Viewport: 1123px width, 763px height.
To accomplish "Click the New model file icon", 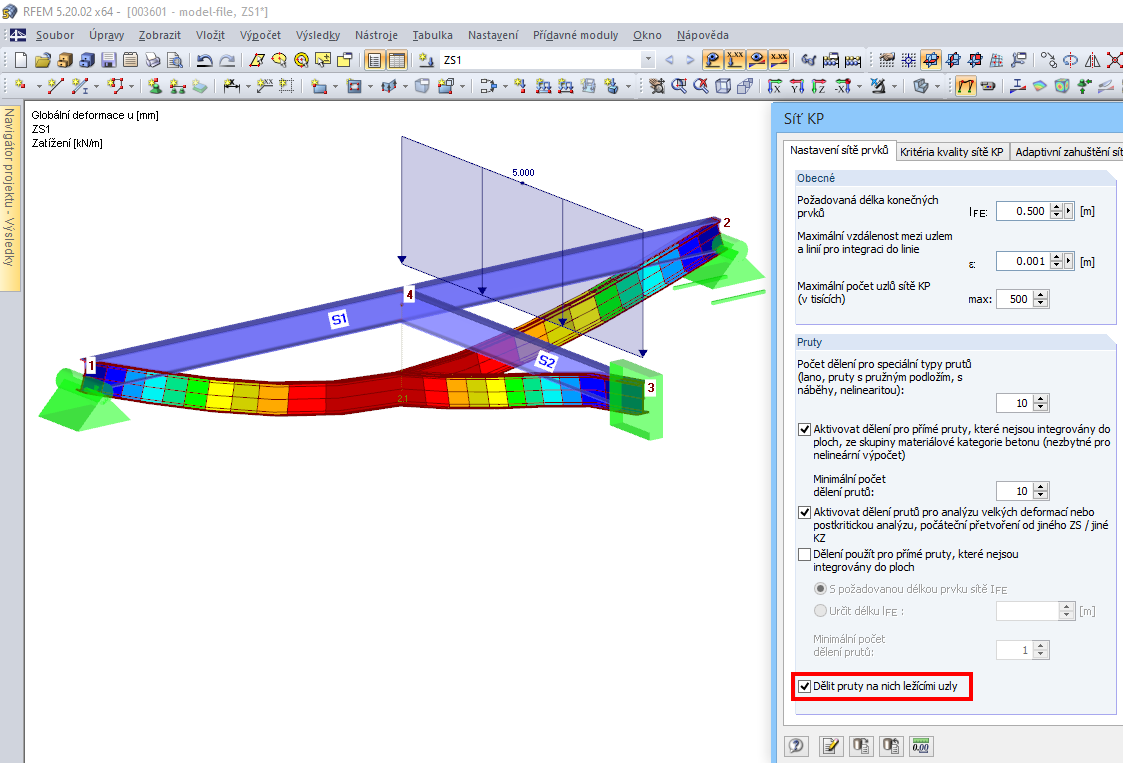I will pyautogui.click(x=21, y=60).
